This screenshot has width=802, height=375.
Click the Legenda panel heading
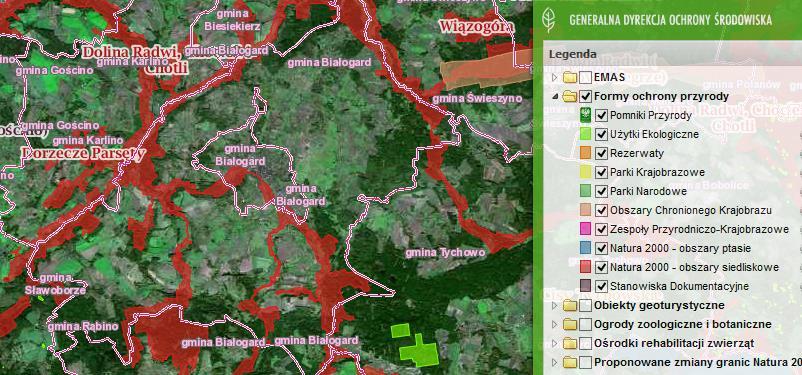pyautogui.click(x=572, y=54)
